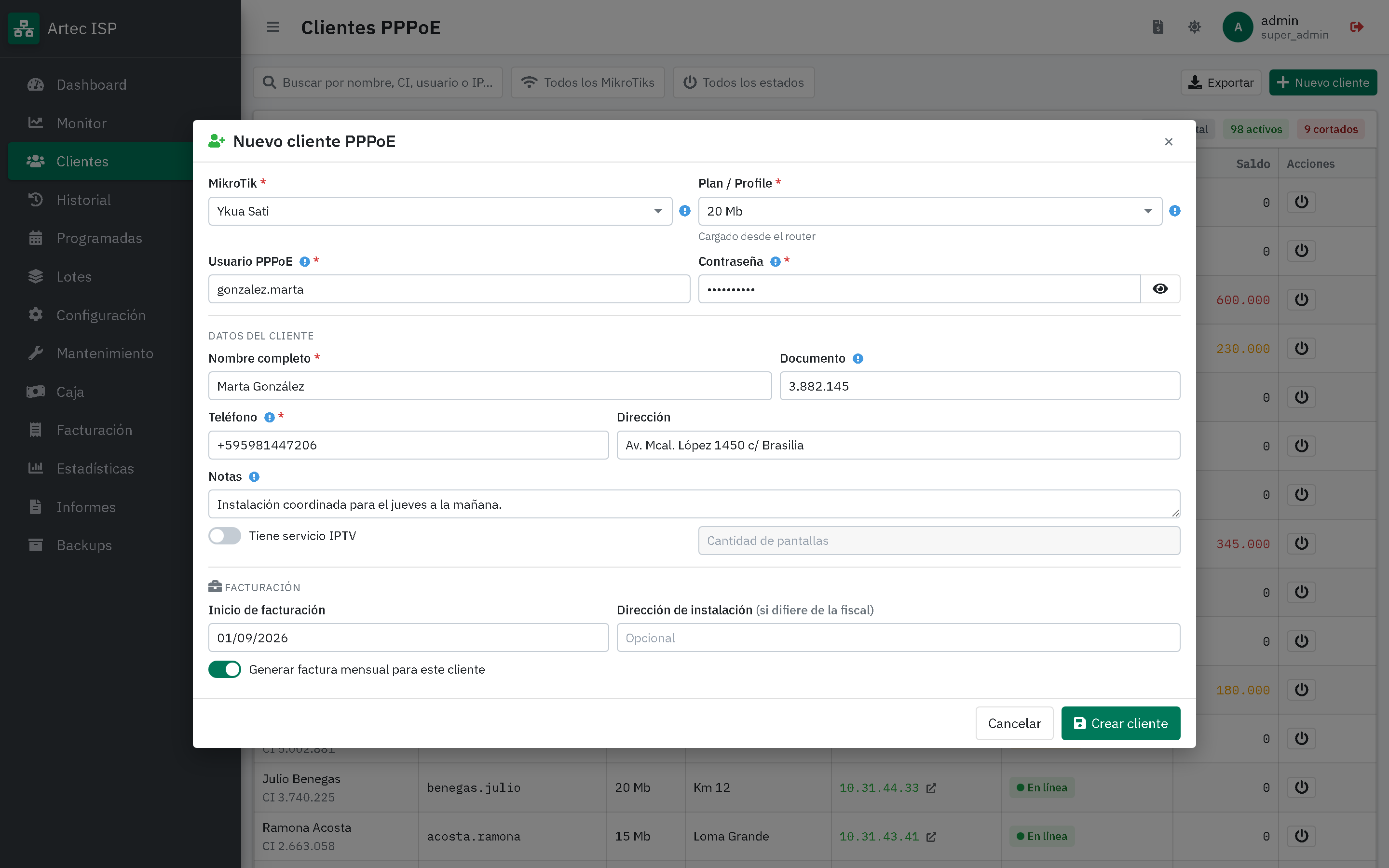This screenshot has height=868, width=1389.
Task: Show password with the eye icon
Action: [1160, 289]
